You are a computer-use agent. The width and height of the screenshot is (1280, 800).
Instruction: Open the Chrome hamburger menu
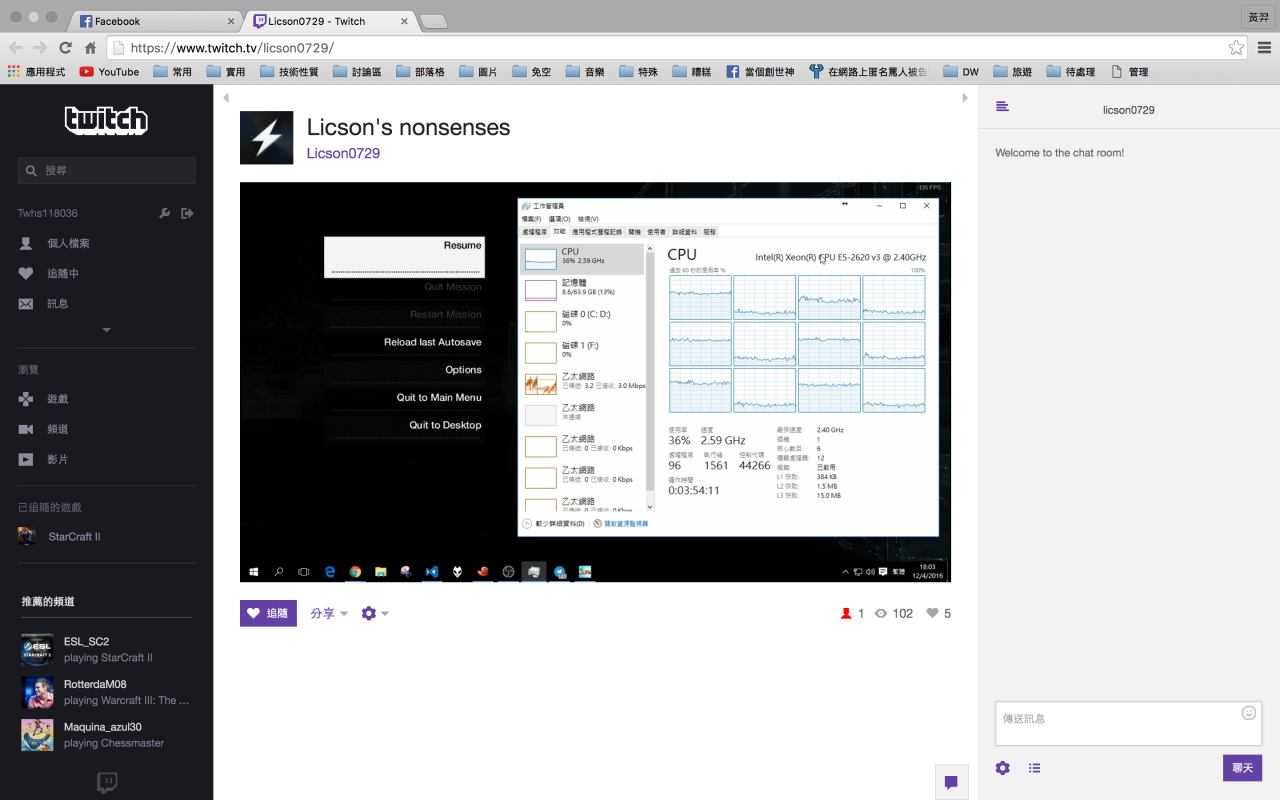(x=1264, y=48)
